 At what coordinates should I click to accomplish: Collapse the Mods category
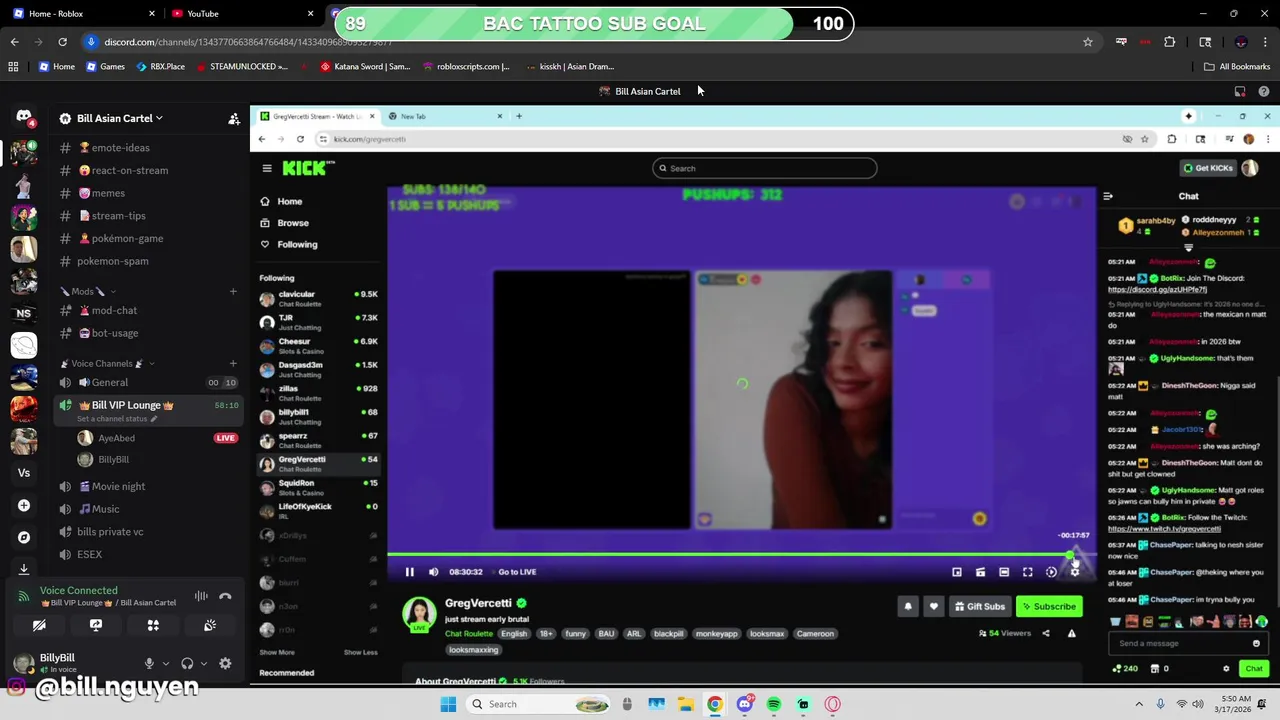click(x=88, y=291)
